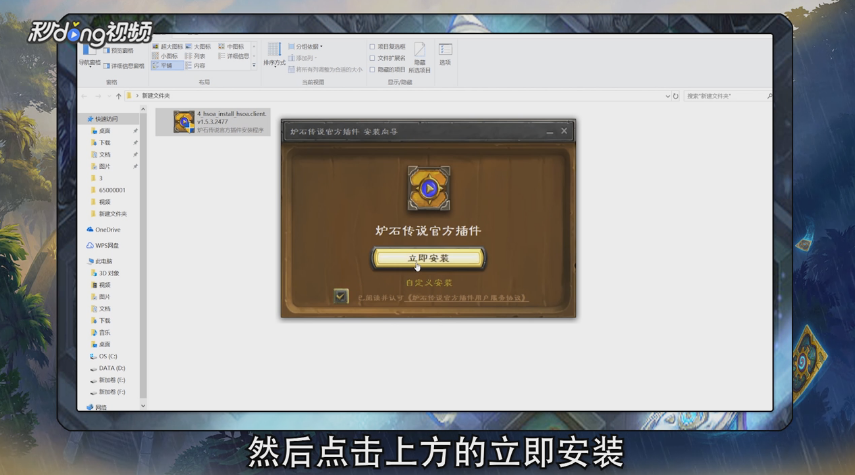This screenshot has width=855, height=475.
Task: Open the 选项 folder options icon
Action: click(445, 55)
